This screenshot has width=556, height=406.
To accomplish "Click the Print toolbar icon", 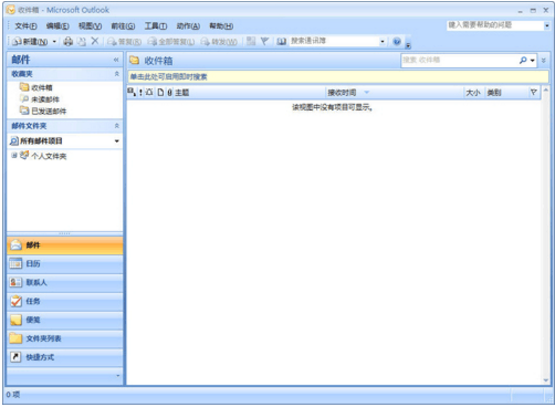I will (x=68, y=41).
